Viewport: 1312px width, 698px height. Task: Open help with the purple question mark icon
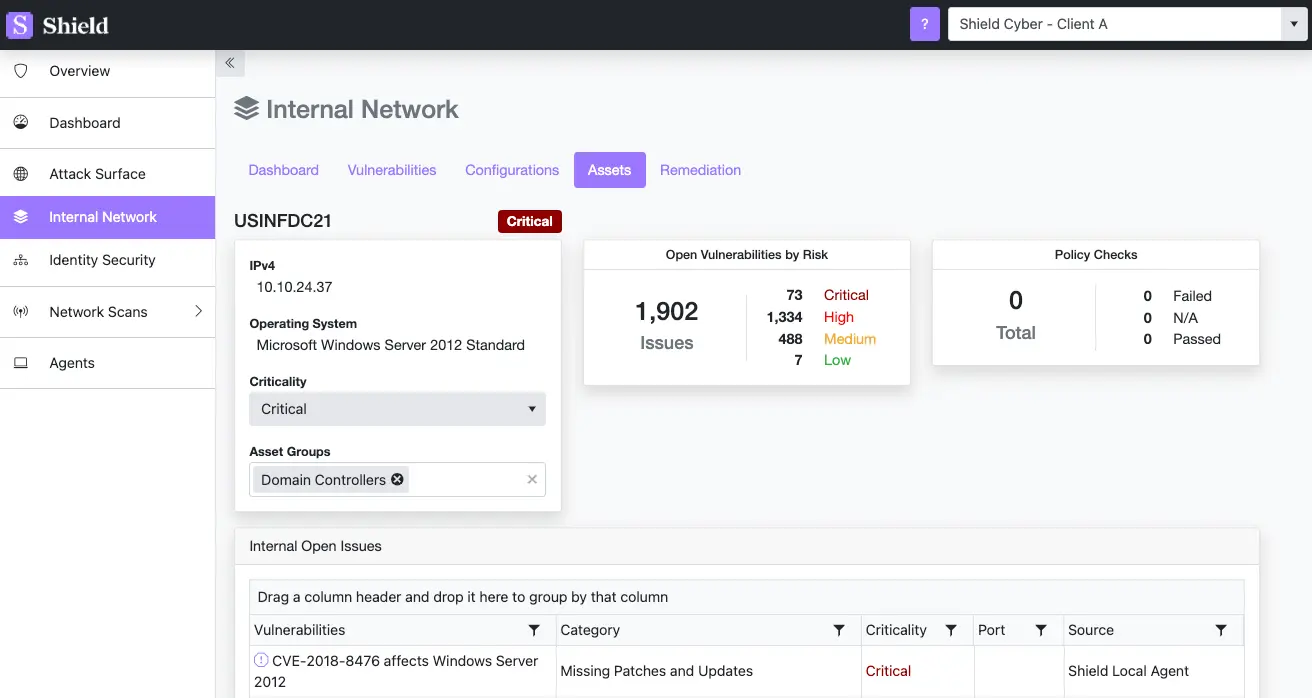pyautogui.click(x=924, y=22)
